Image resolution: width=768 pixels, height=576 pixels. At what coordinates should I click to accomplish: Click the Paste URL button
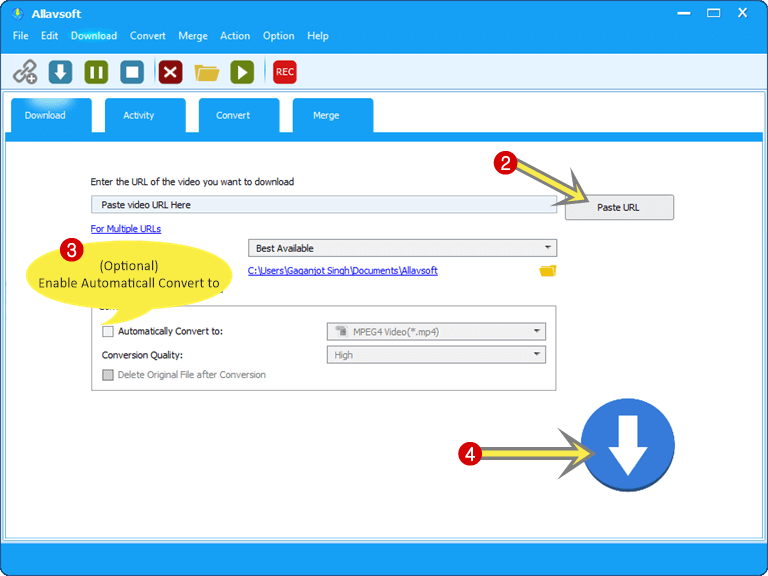(x=619, y=207)
